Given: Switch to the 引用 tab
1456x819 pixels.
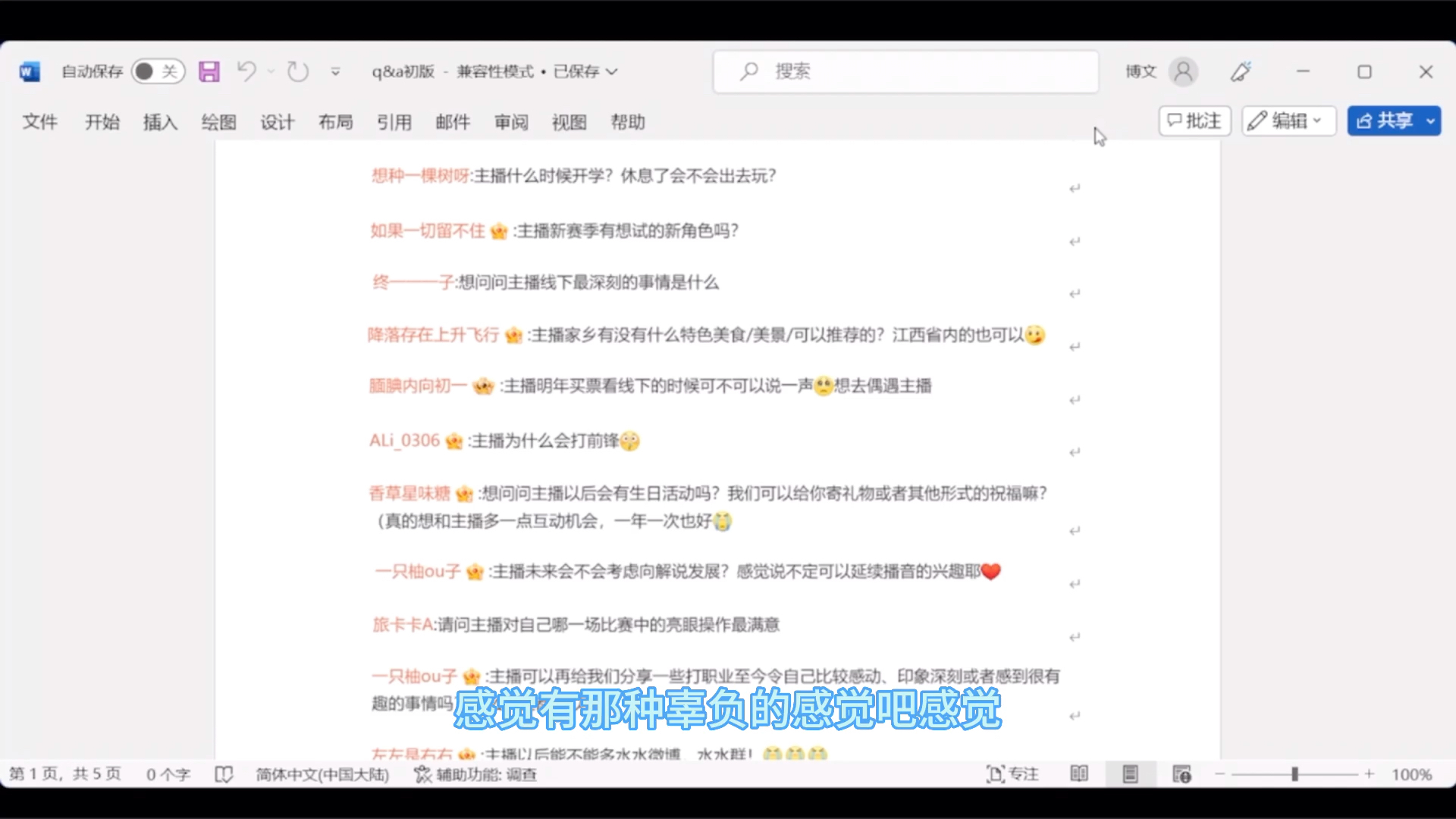Looking at the screenshot, I should click(x=394, y=121).
